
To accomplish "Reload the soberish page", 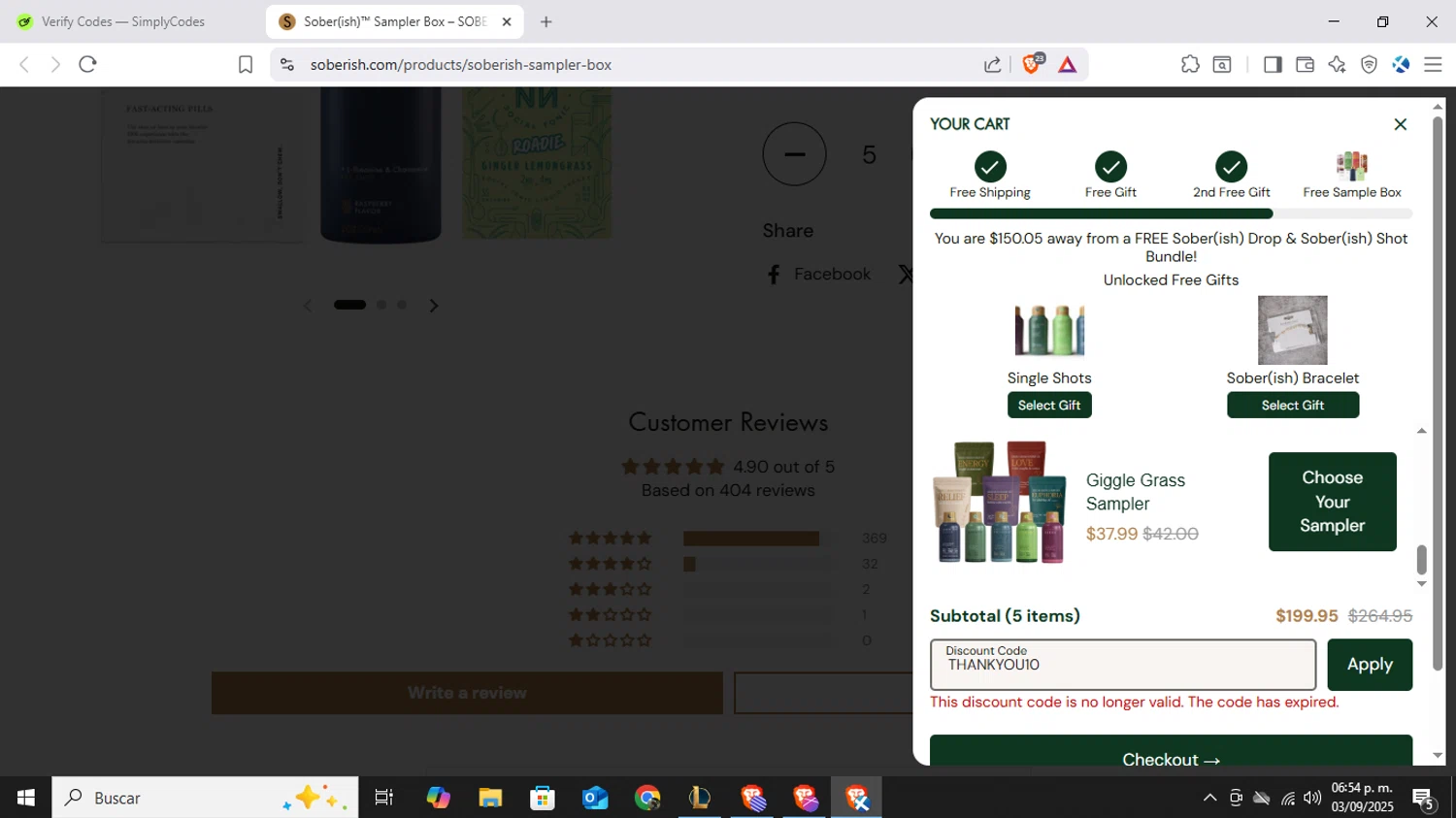I will tap(87, 65).
